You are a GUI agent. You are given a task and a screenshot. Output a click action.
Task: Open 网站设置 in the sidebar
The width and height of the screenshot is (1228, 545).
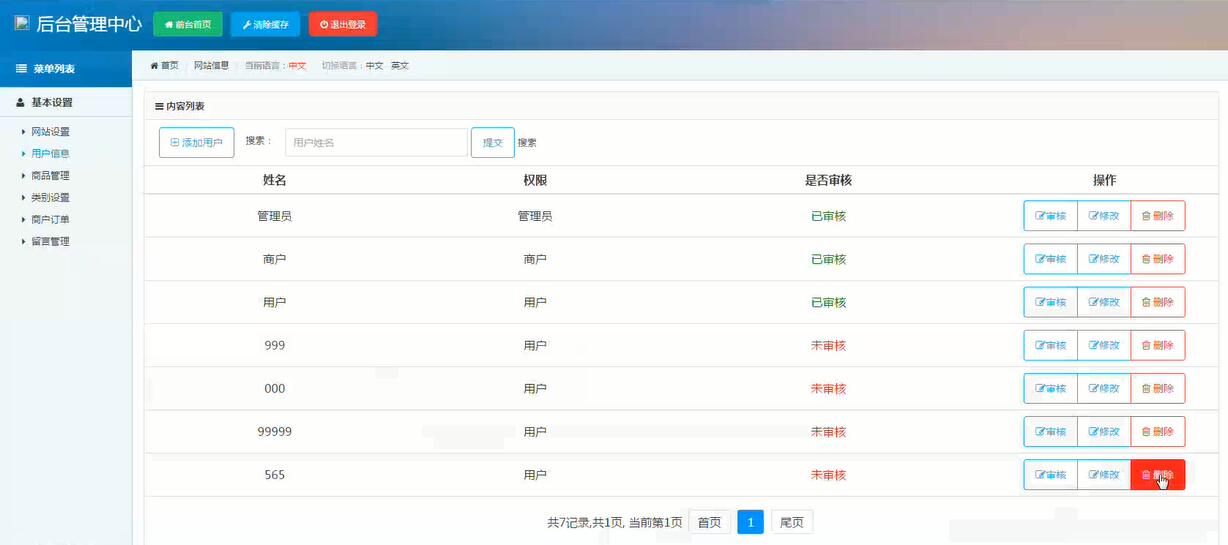coord(50,131)
